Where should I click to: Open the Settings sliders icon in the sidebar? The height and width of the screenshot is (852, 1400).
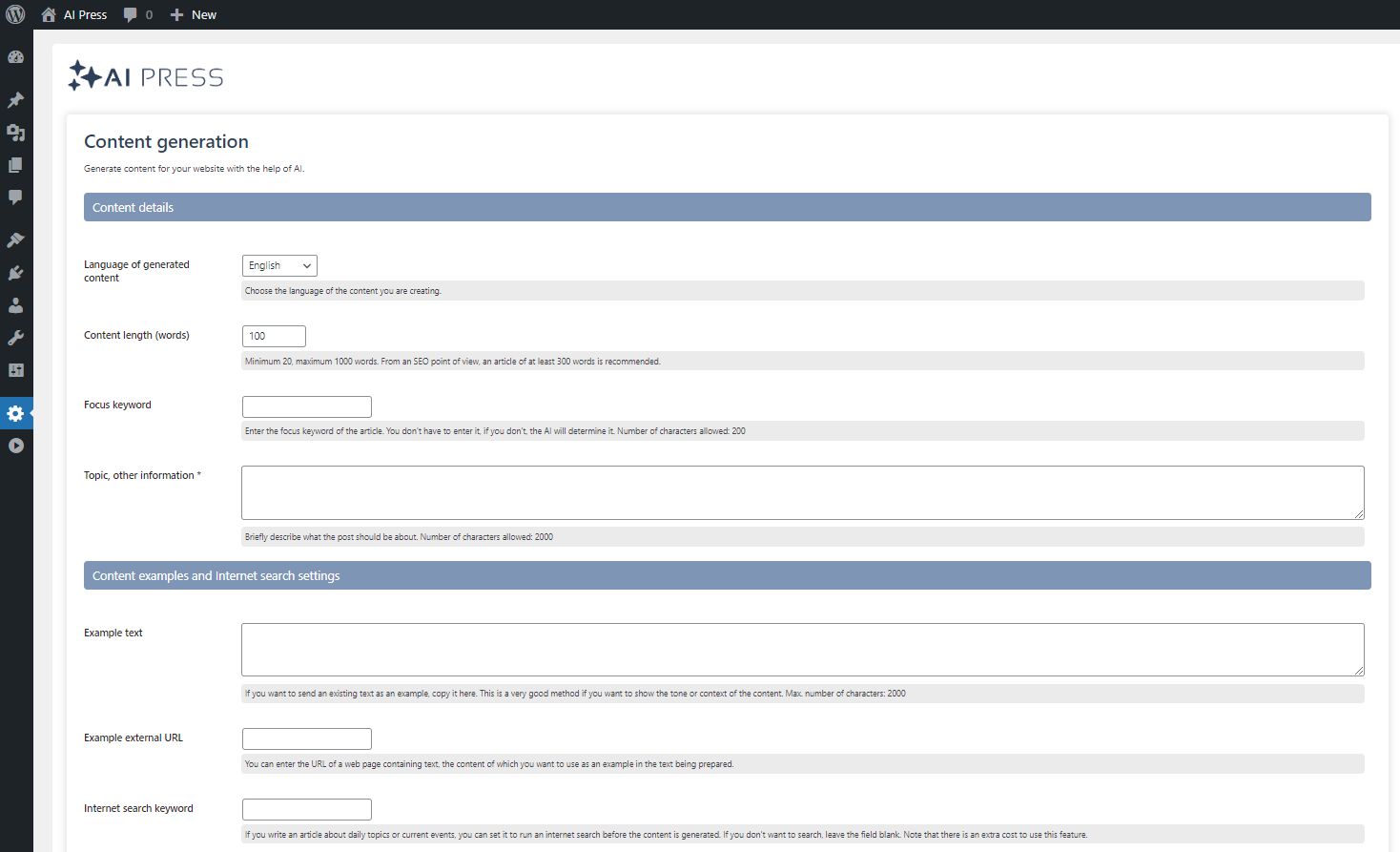pyautogui.click(x=15, y=370)
